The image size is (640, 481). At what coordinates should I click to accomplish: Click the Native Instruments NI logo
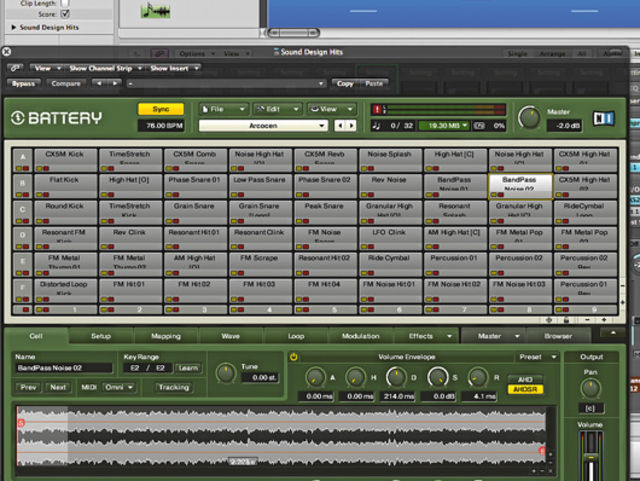(603, 118)
